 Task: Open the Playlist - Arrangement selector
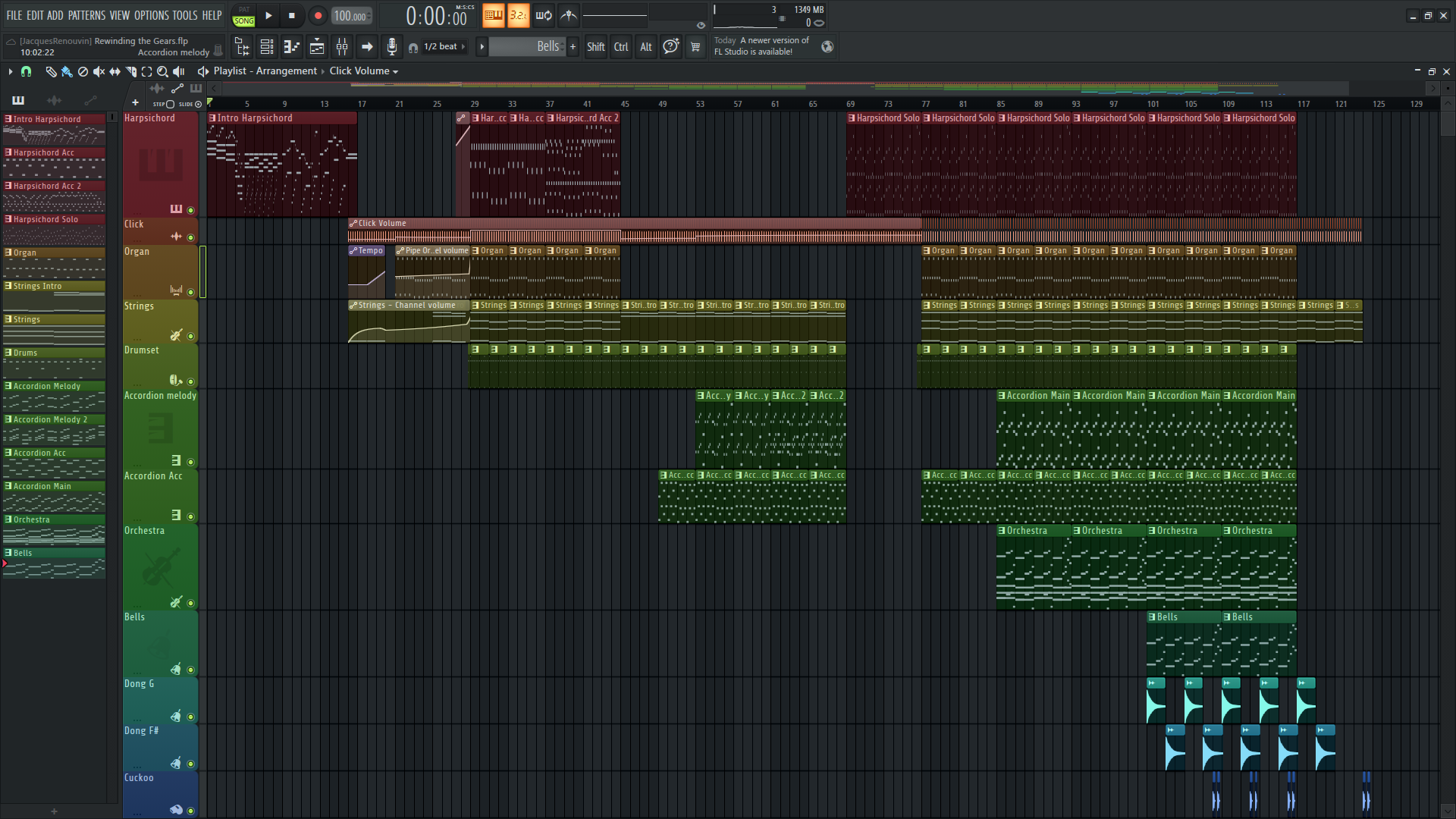tap(265, 71)
